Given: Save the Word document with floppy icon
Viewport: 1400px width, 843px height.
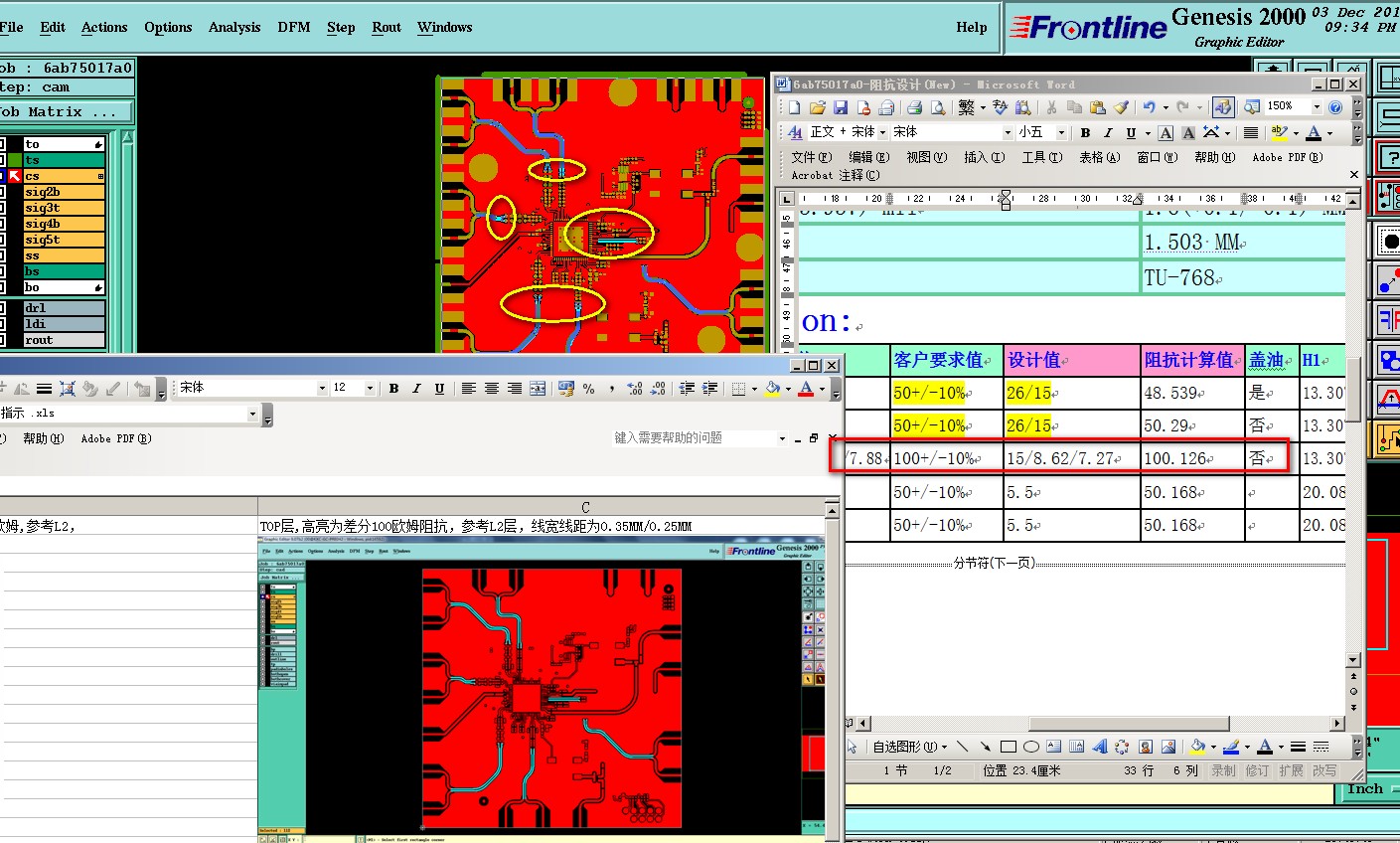Looking at the screenshot, I should 841,107.
